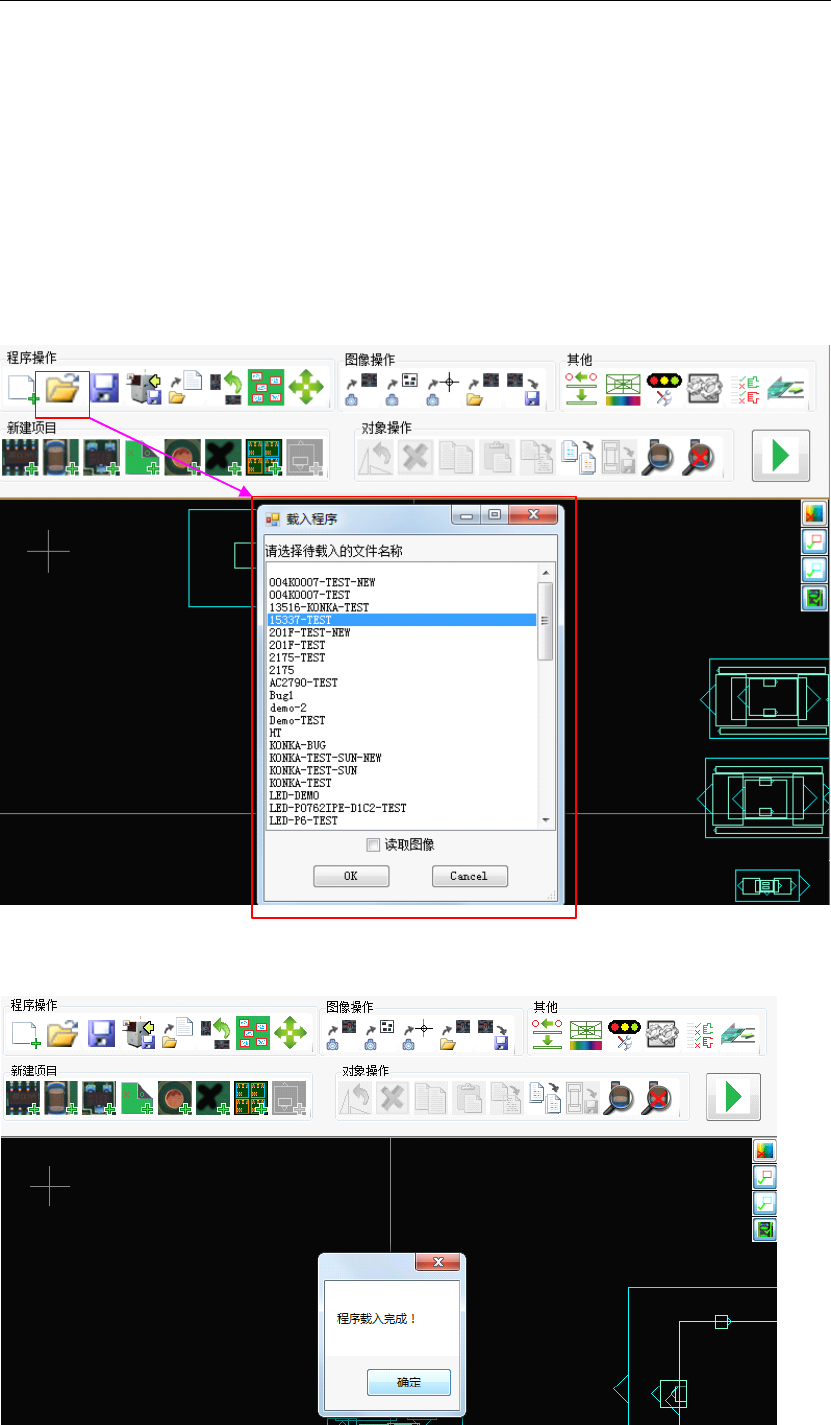Click gray delete X icon in 程序载入完成 screenshot
The height and width of the screenshot is (1425, 831).
click(x=393, y=1100)
